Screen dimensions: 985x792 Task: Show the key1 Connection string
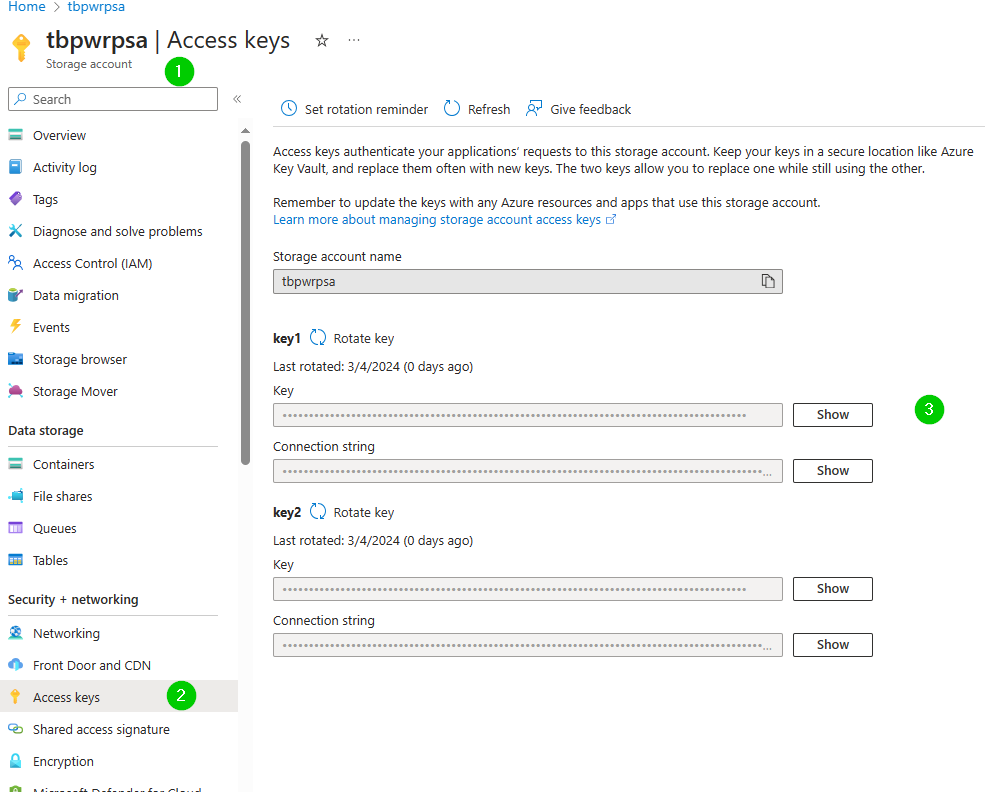tap(832, 470)
